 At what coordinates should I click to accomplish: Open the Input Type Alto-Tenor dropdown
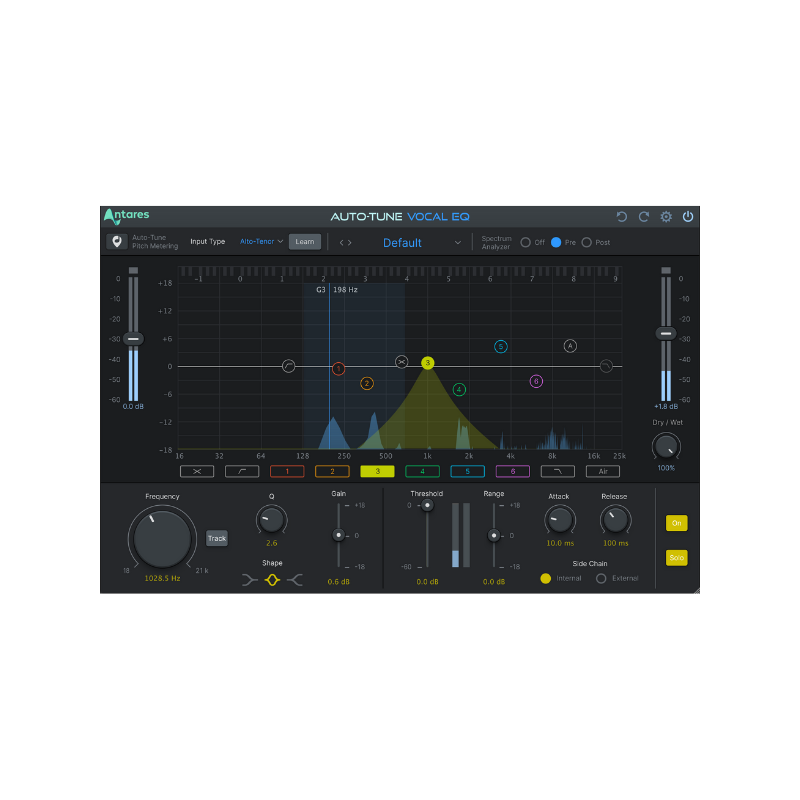point(260,241)
